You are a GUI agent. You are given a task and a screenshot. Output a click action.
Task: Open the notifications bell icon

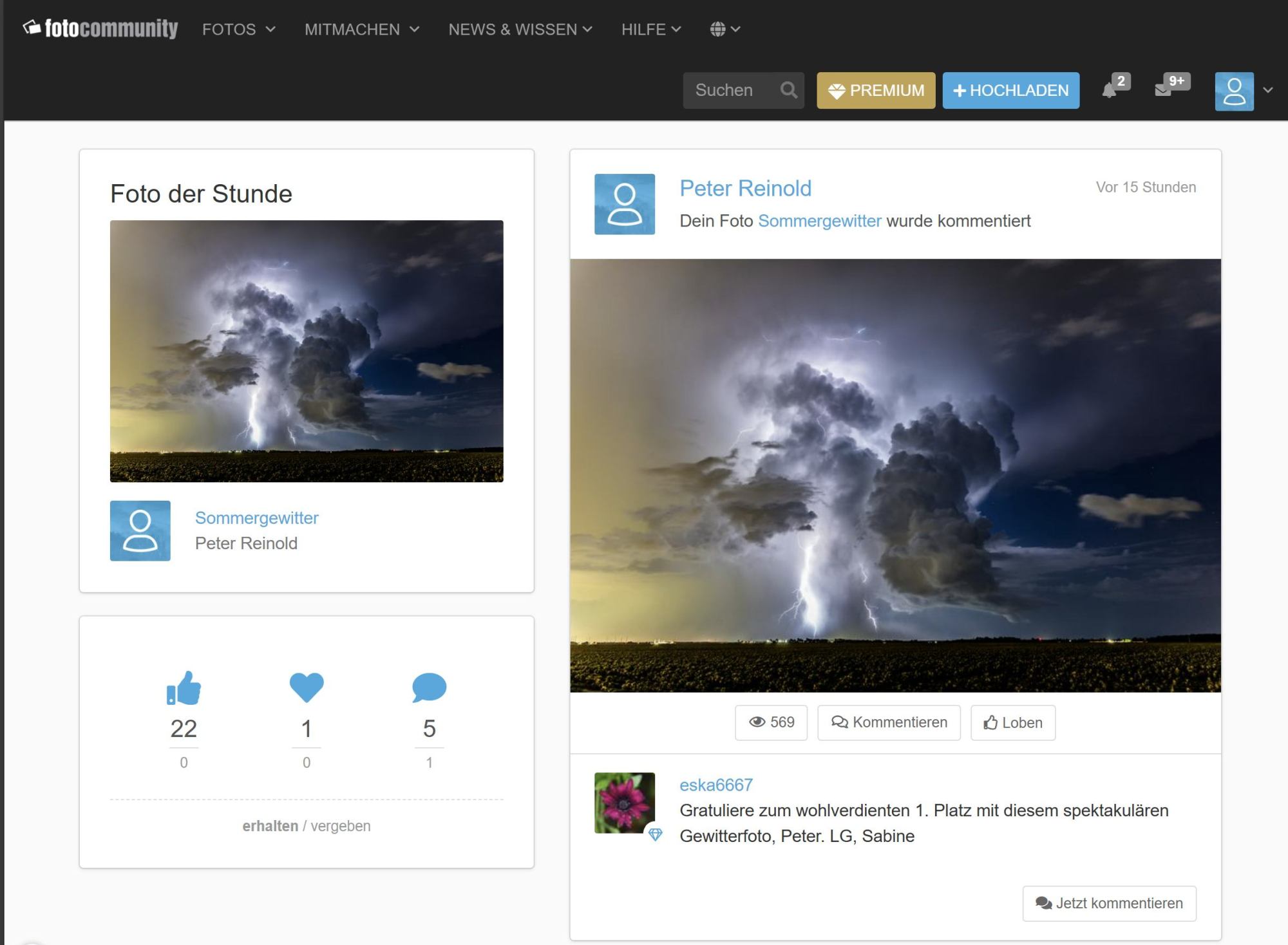coord(1110,90)
